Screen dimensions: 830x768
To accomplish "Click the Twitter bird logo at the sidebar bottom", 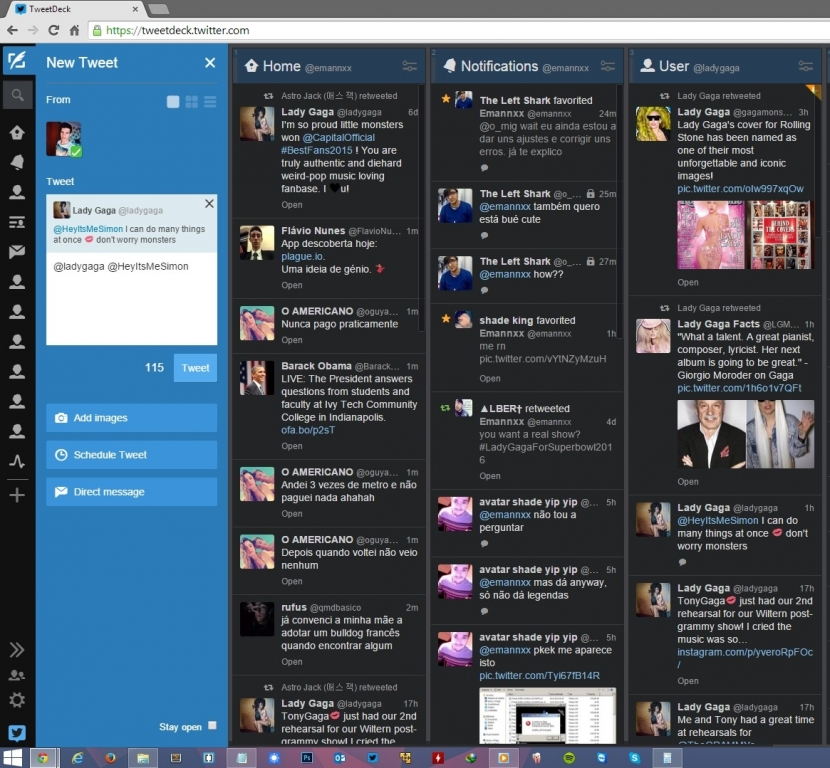I will click(17, 733).
